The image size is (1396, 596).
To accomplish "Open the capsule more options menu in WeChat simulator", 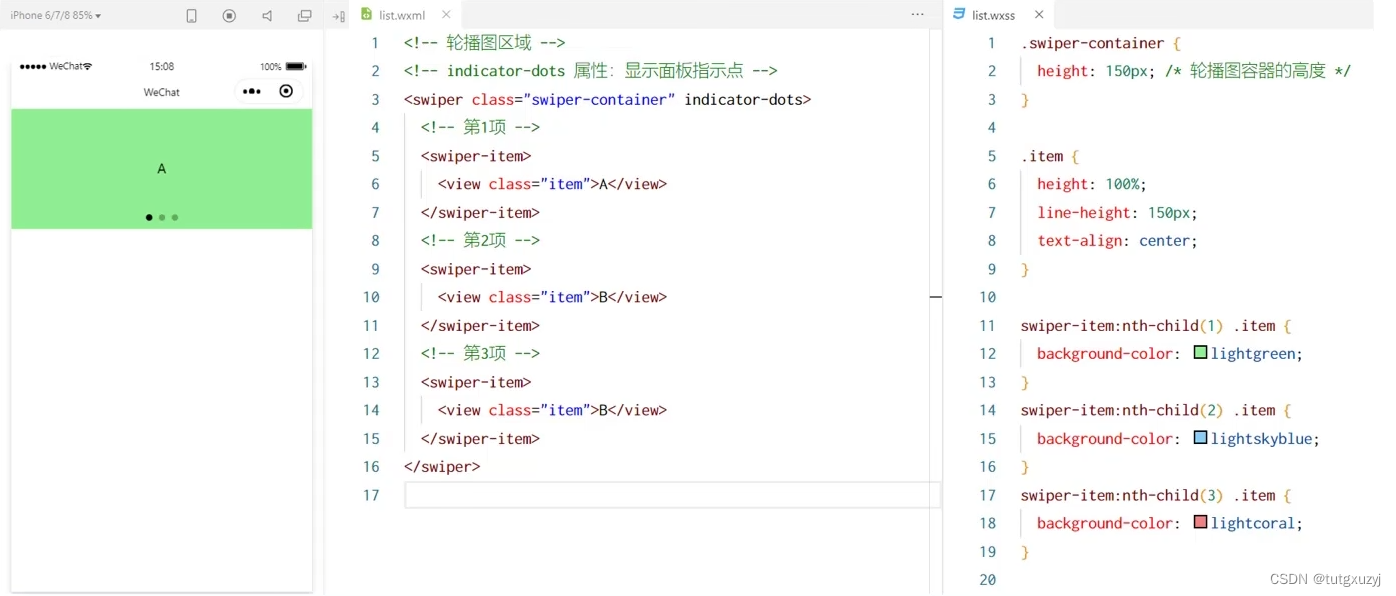I will pyautogui.click(x=252, y=91).
